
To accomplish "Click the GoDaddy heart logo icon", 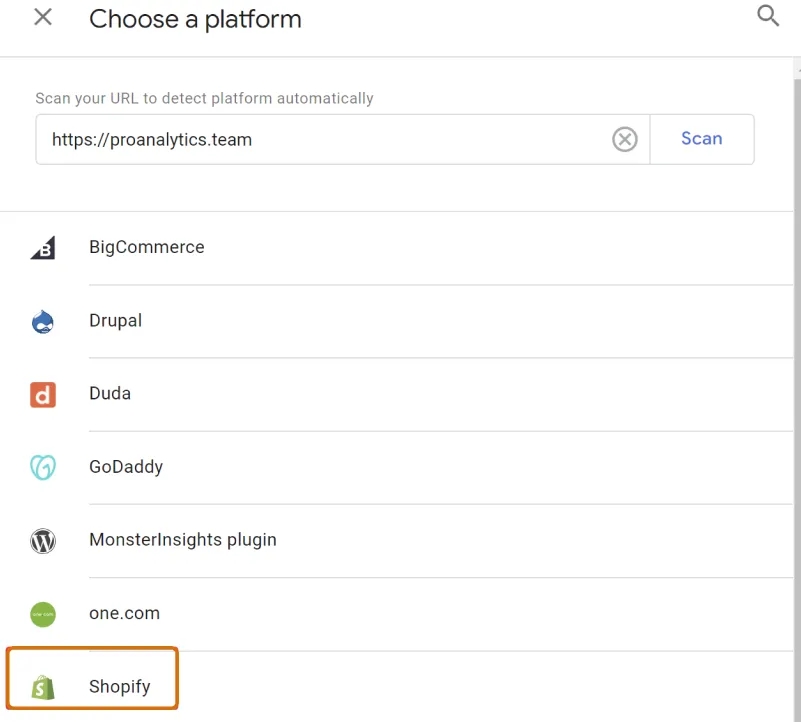I will [x=43, y=467].
